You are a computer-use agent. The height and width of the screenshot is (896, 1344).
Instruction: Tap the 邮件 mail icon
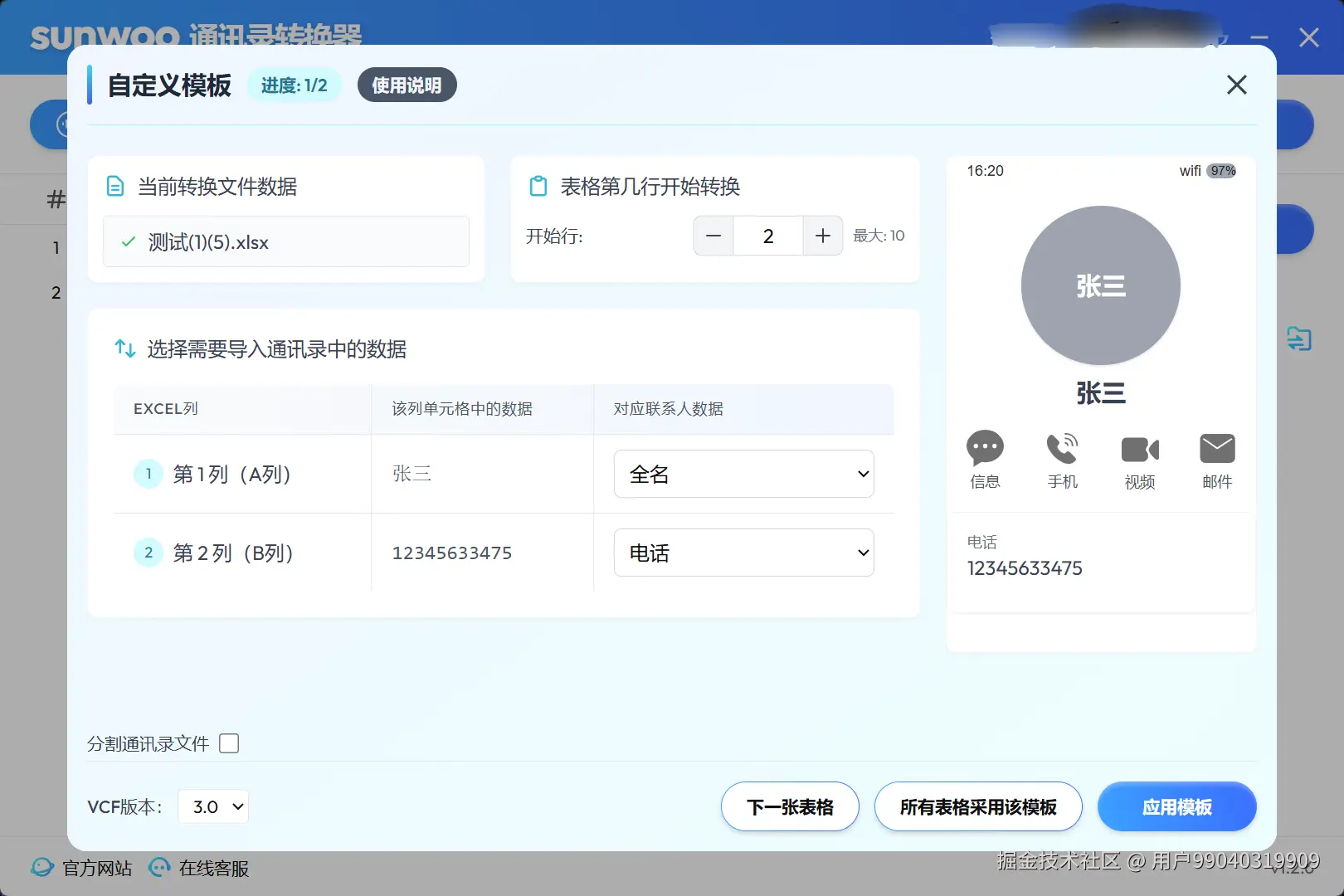point(1217,449)
